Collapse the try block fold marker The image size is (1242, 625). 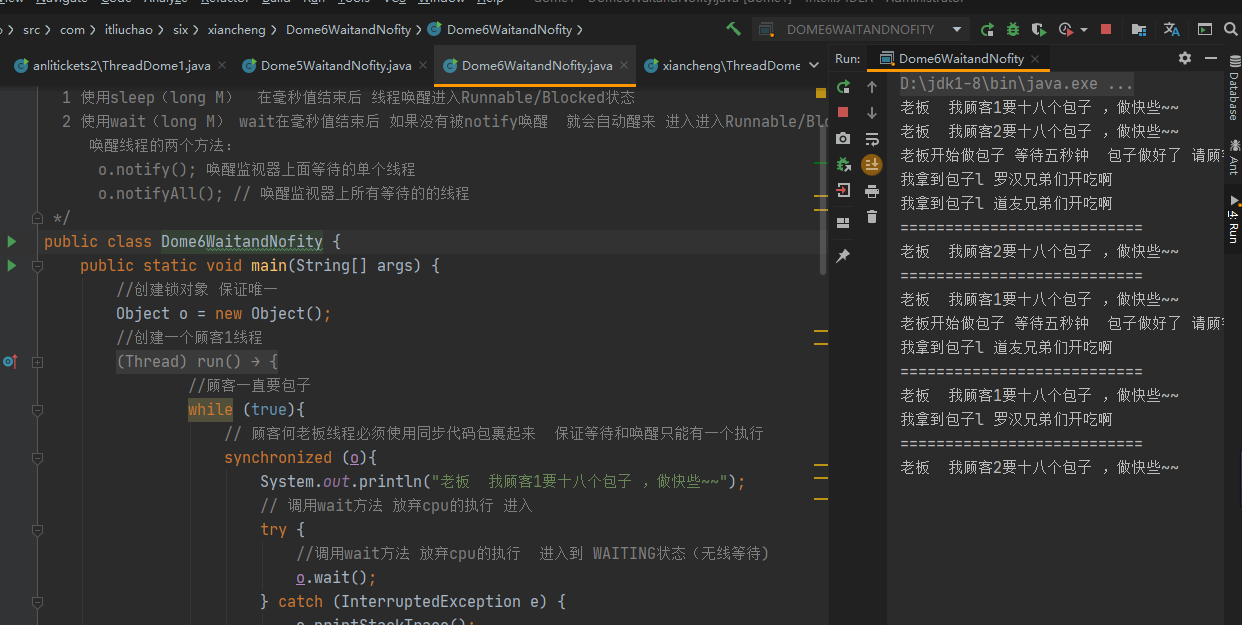(x=37, y=530)
